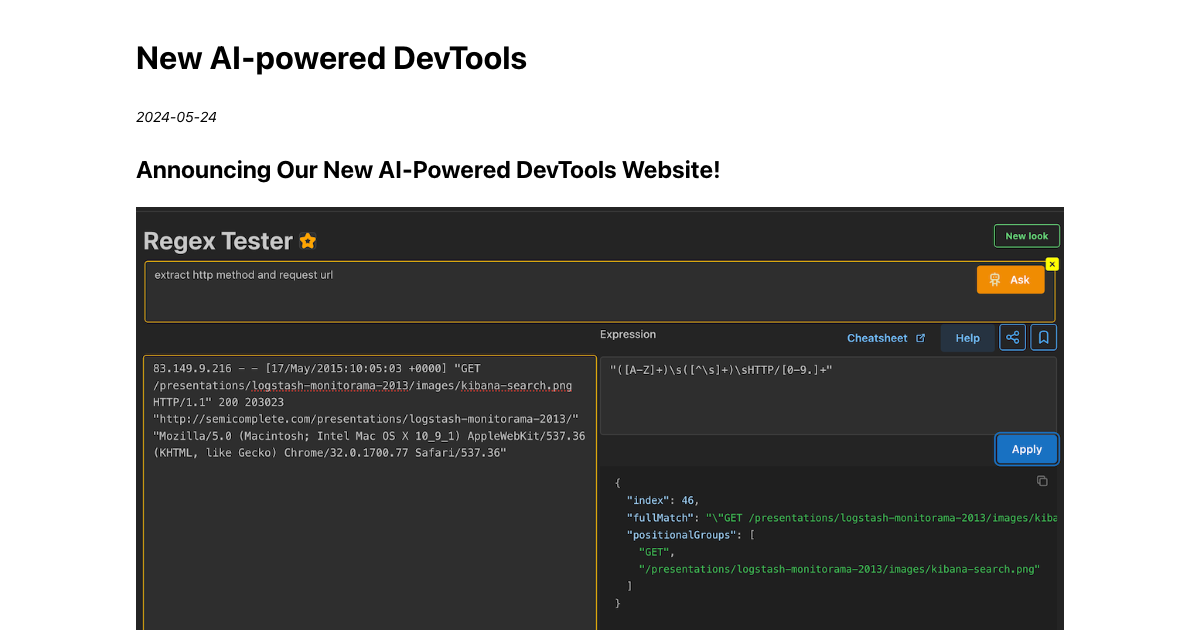Click the Ask button
The height and width of the screenshot is (630, 1200).
[1010, 280]
